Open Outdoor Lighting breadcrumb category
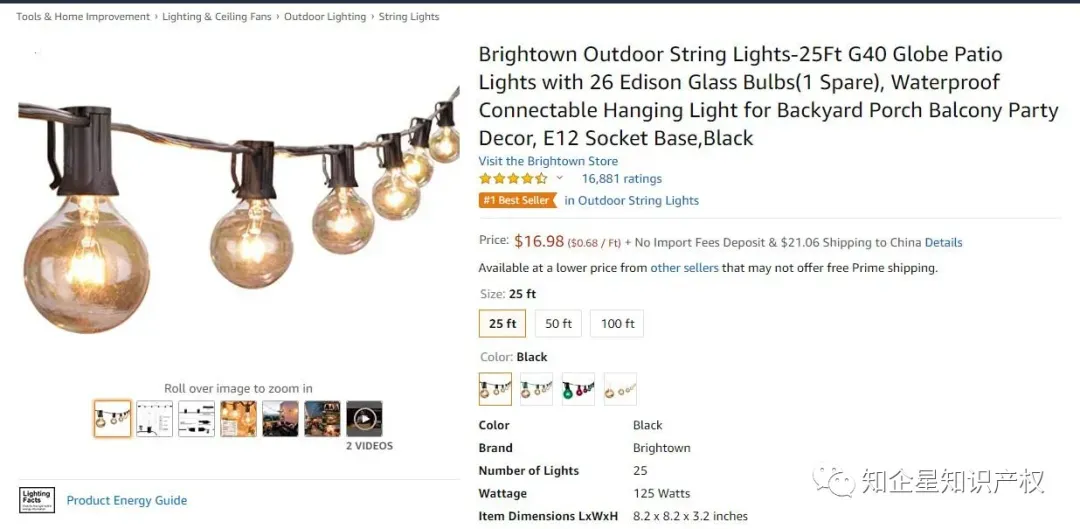 click(x=325, y=17)
